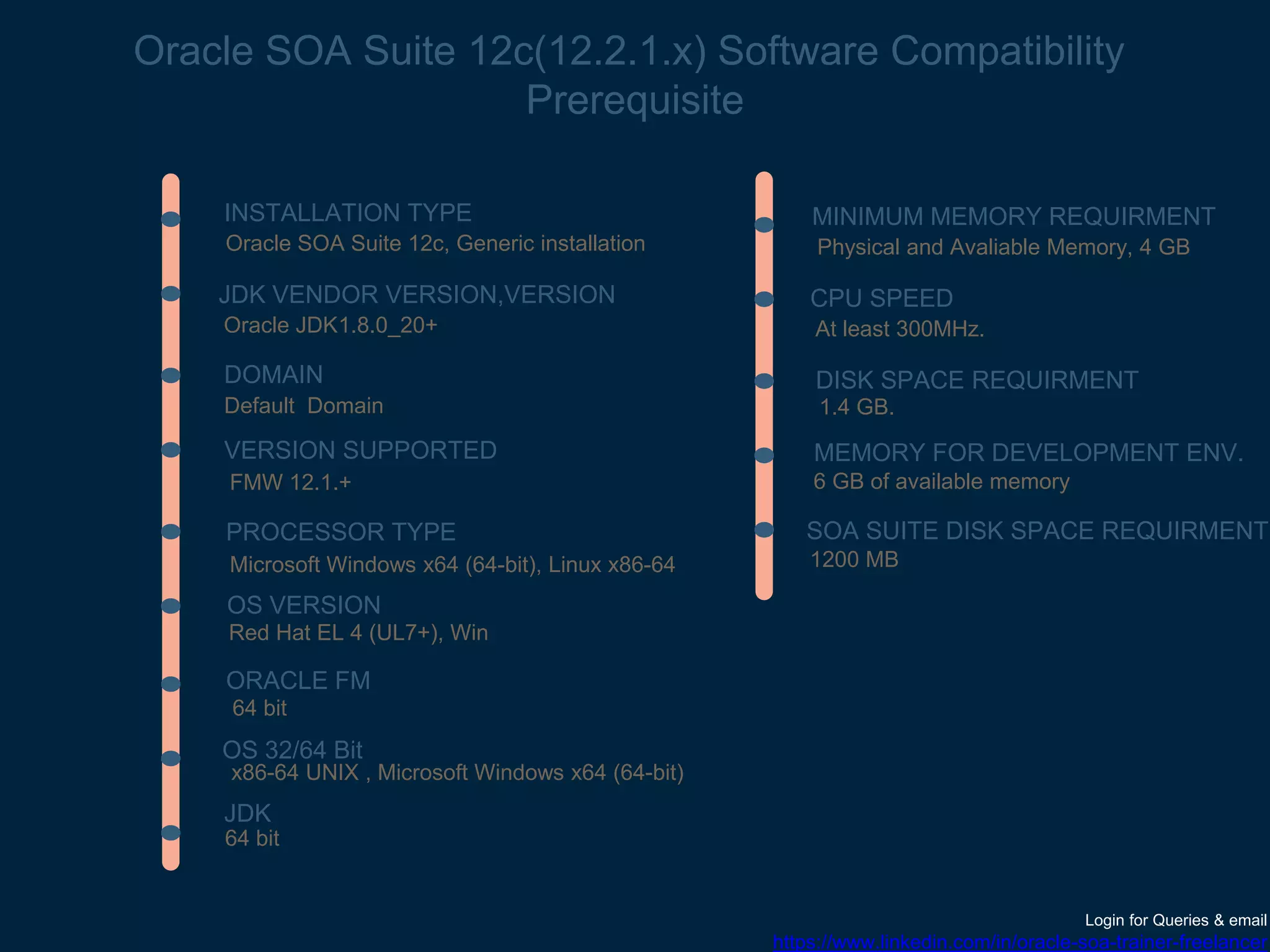Image resolution: width=1270 pixels, height=952 pixels.
Task: Click the bullet beside SOA SUITE DISK SPACE REQUIRMENT
Action: coord(764,529)
